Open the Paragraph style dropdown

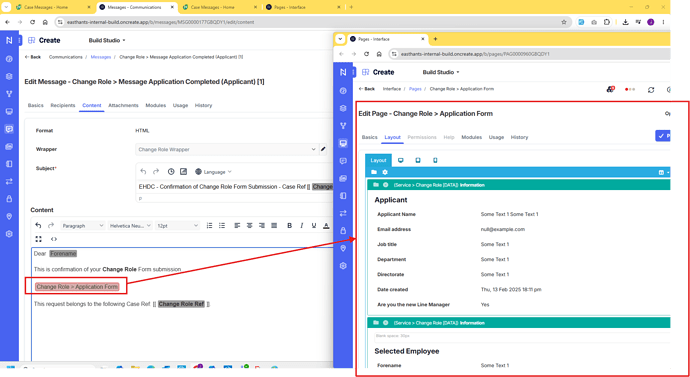point(83,226)
